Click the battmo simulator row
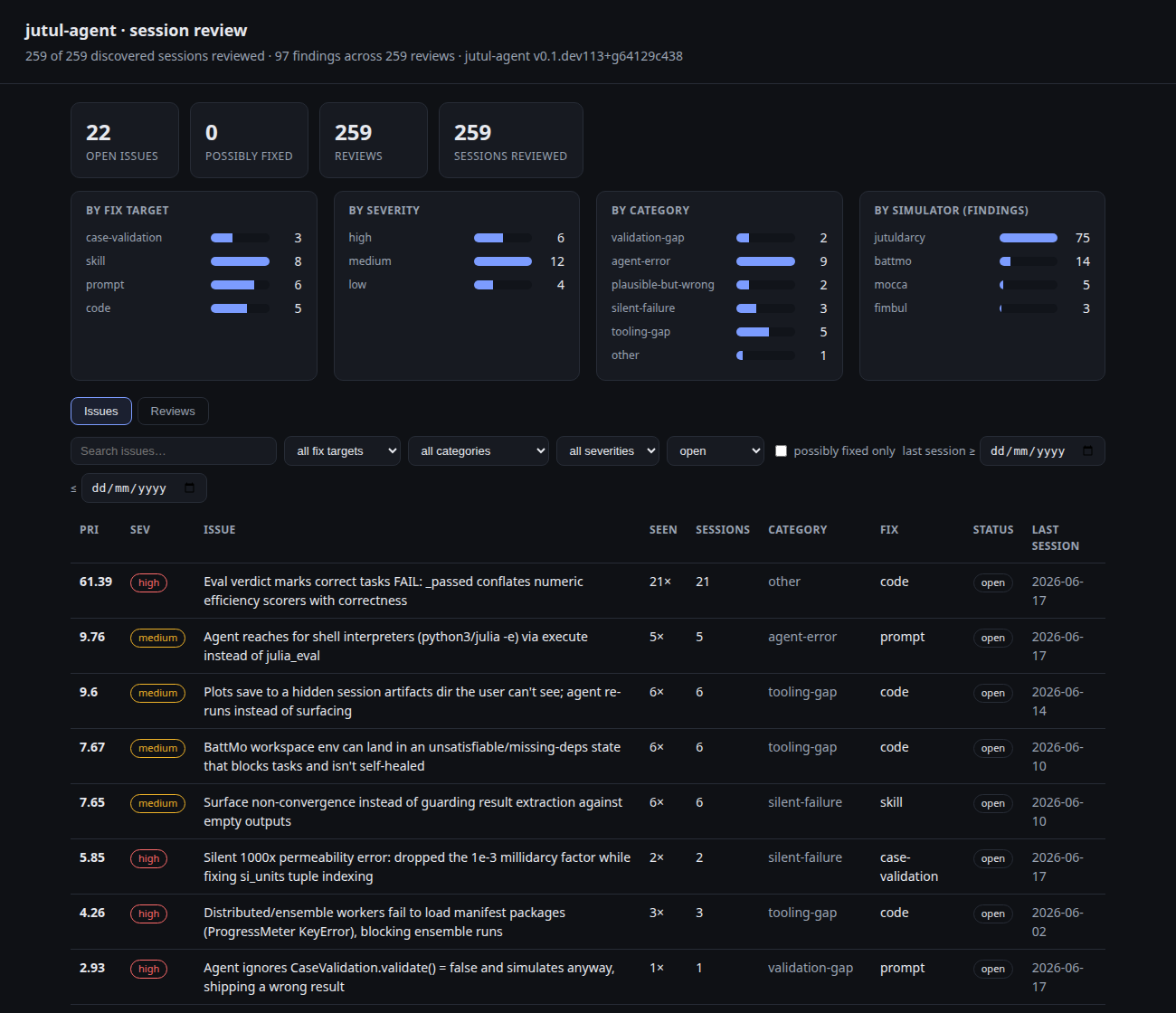Image resolution: width=1176 pixels, height=1013 pixels. [982, 261]
